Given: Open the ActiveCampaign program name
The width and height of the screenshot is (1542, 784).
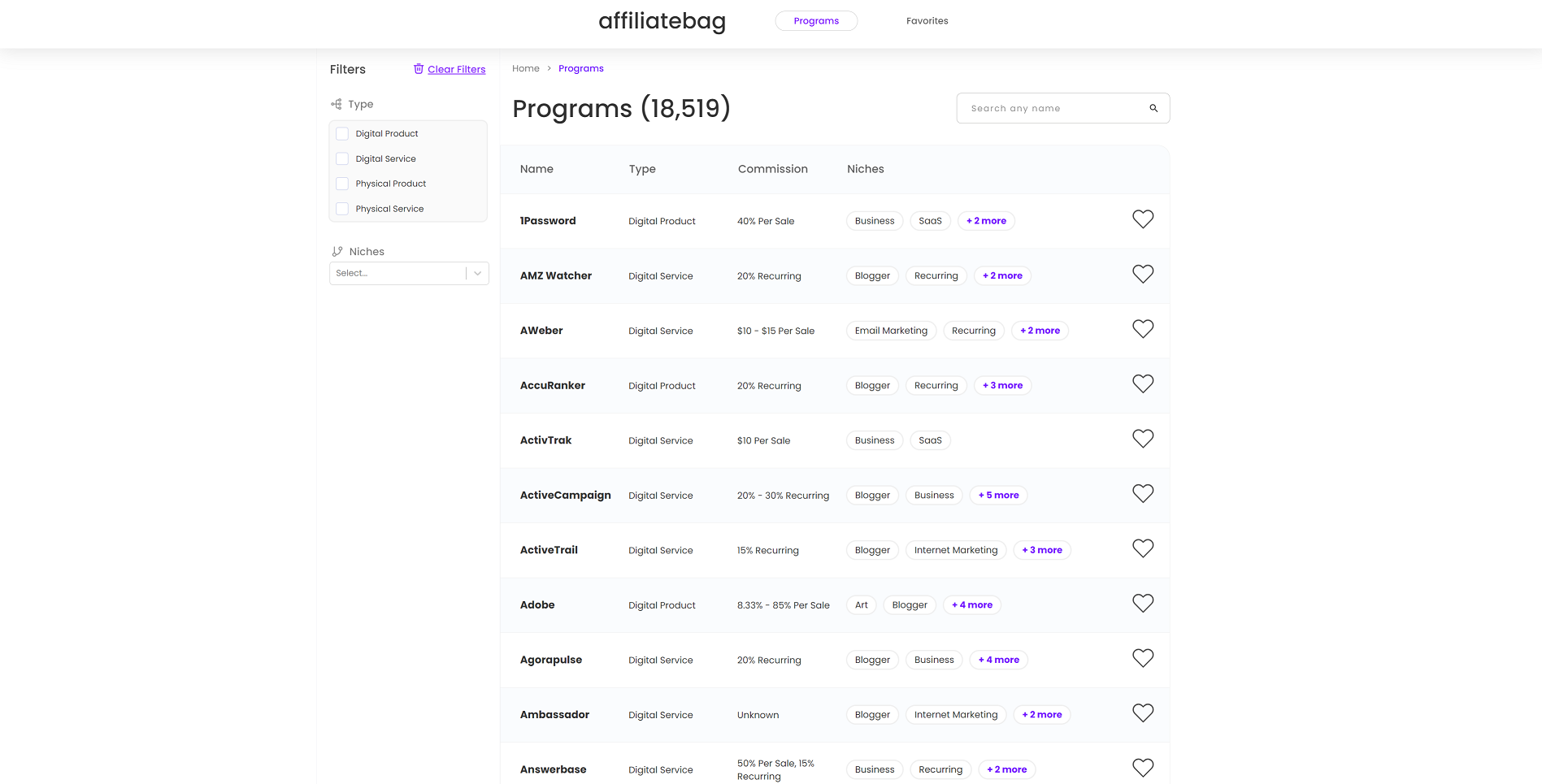Looking at the screenshot, I should 566,496.
